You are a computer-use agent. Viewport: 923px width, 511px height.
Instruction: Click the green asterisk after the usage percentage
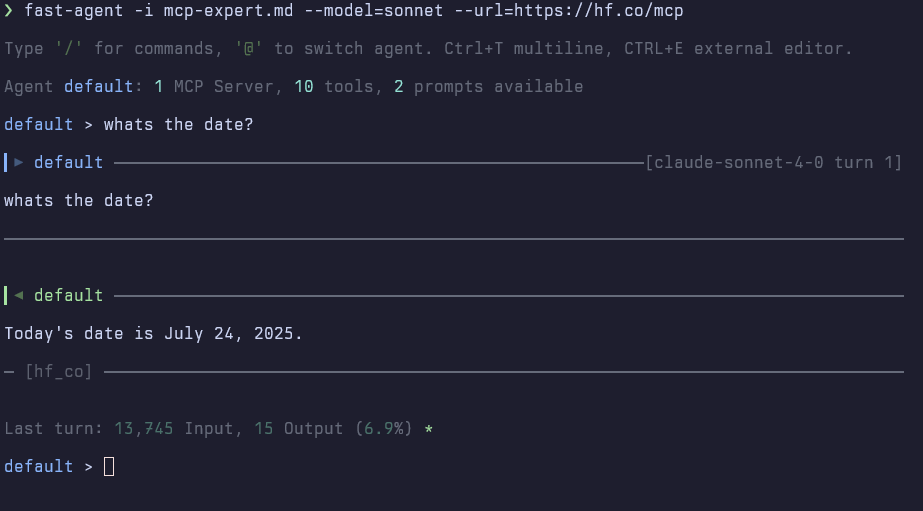(429, 429)
